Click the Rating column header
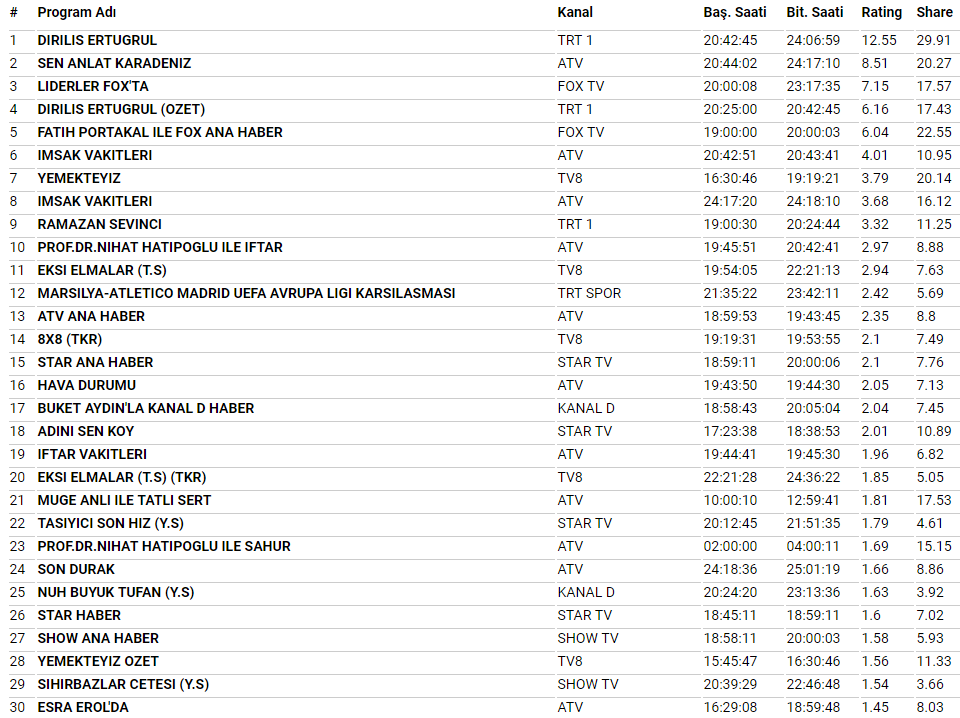Viewport: 960px width, 718px height. coord(881,12)
